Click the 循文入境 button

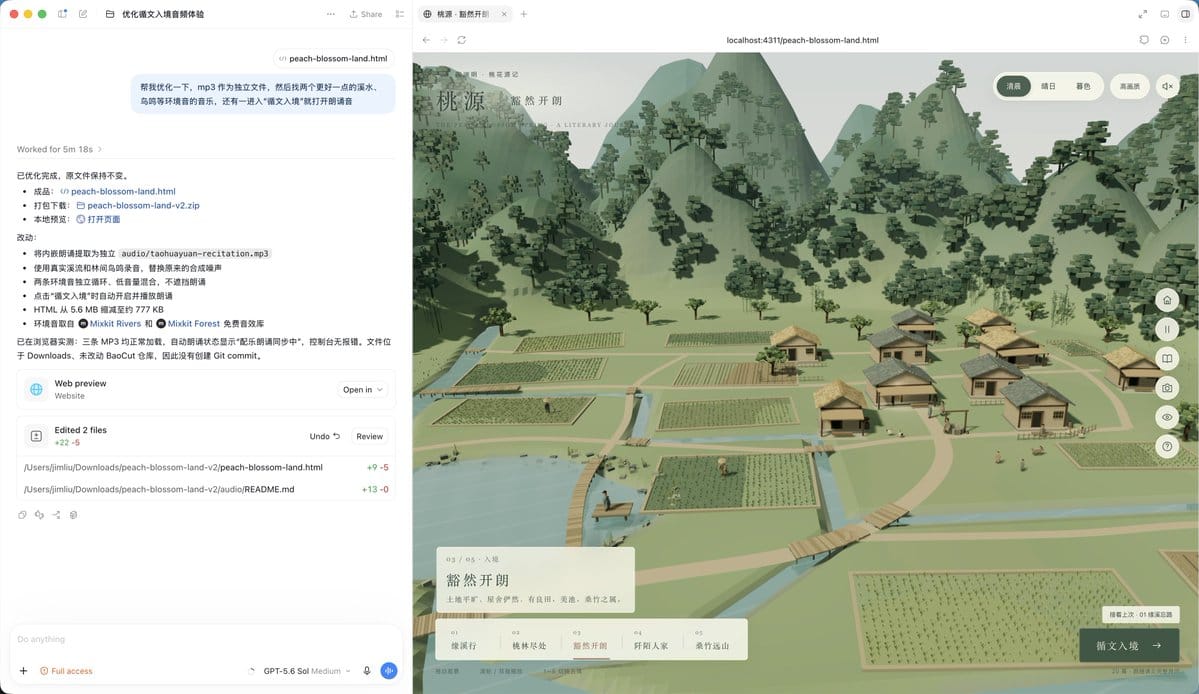point(1129,646)
